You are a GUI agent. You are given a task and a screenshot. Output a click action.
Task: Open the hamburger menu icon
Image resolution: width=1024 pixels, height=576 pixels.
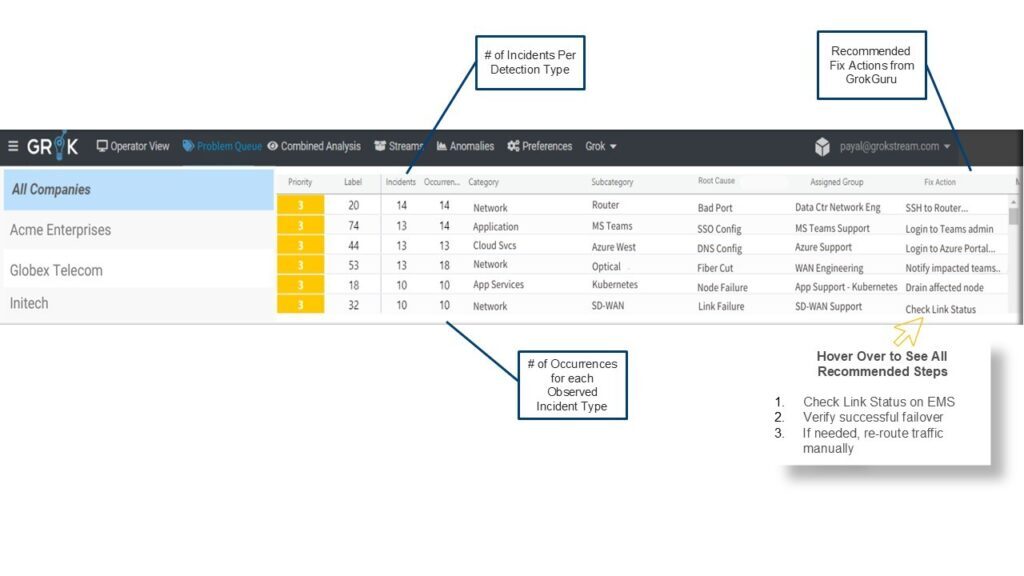12,146
